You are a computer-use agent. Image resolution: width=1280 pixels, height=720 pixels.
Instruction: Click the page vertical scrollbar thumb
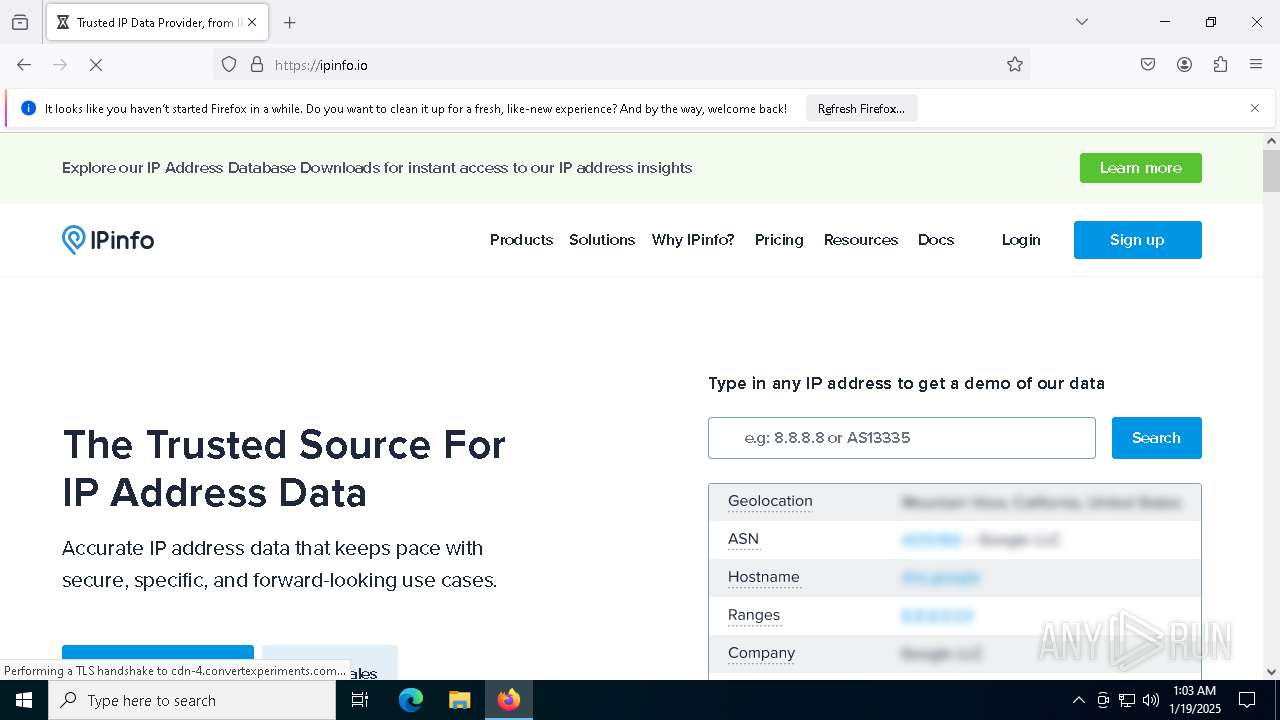[1271, 171]
